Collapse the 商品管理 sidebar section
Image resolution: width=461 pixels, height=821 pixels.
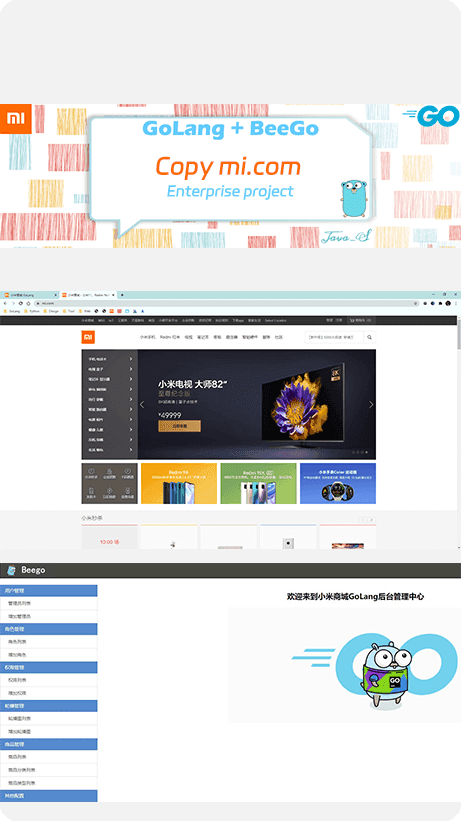click(x=49, y=744)
